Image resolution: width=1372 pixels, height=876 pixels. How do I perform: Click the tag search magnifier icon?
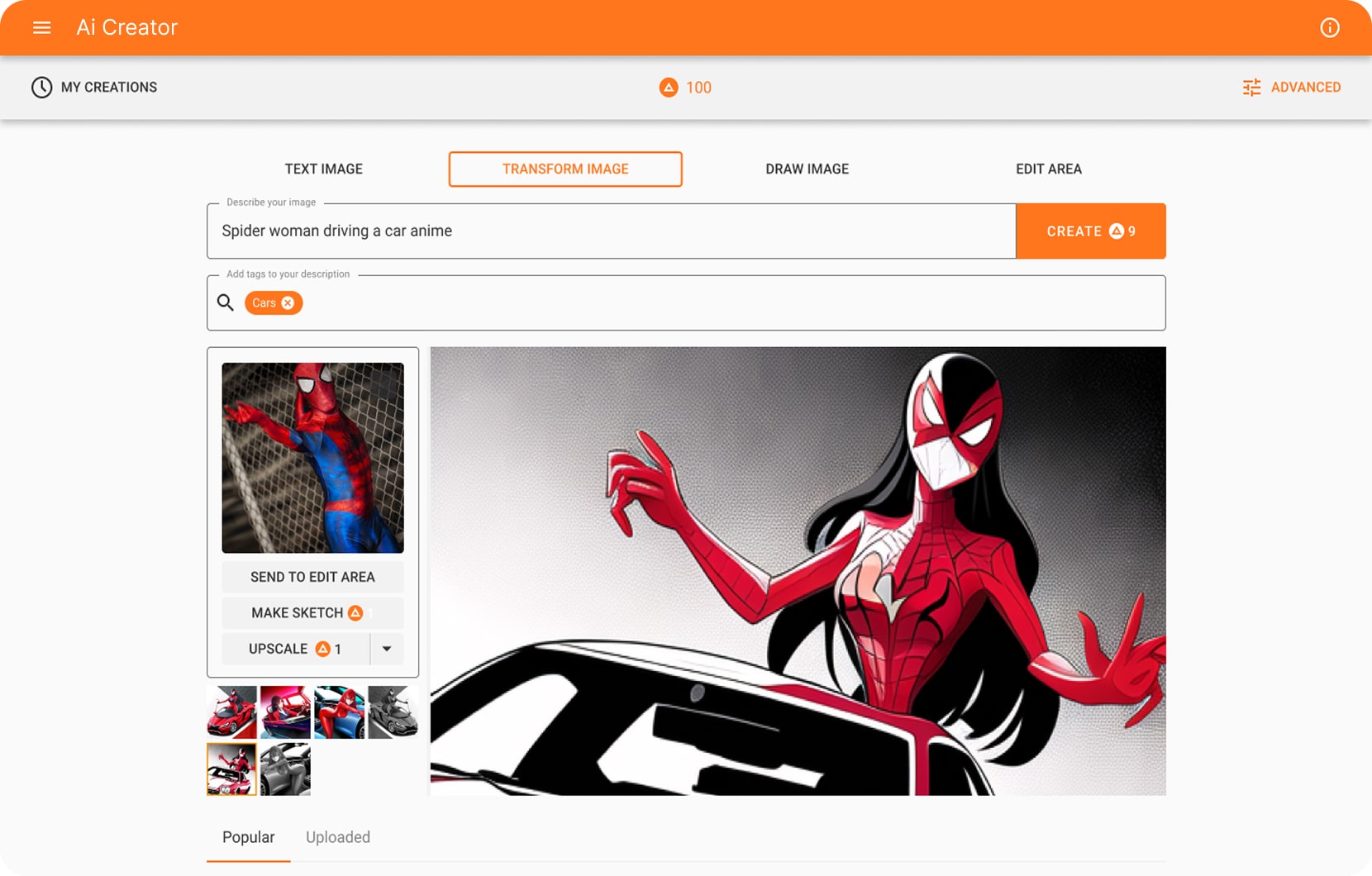coord(226,303)
